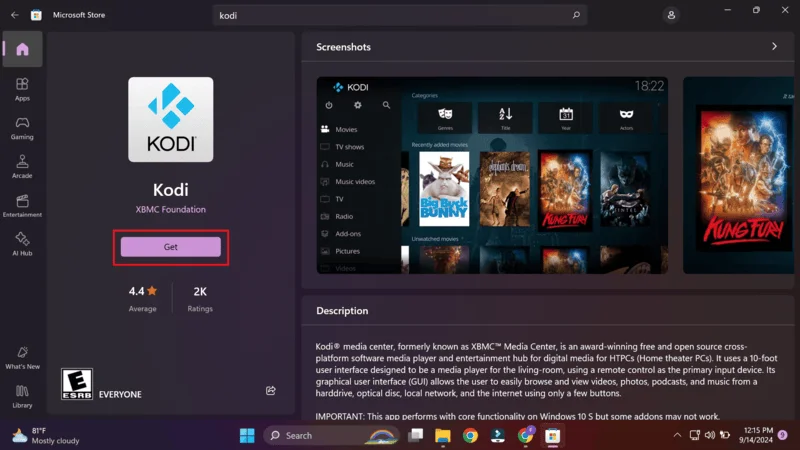Open Task View in the taskbar
The height and width of the screenshot is (450, 800).
click(416, 435)
